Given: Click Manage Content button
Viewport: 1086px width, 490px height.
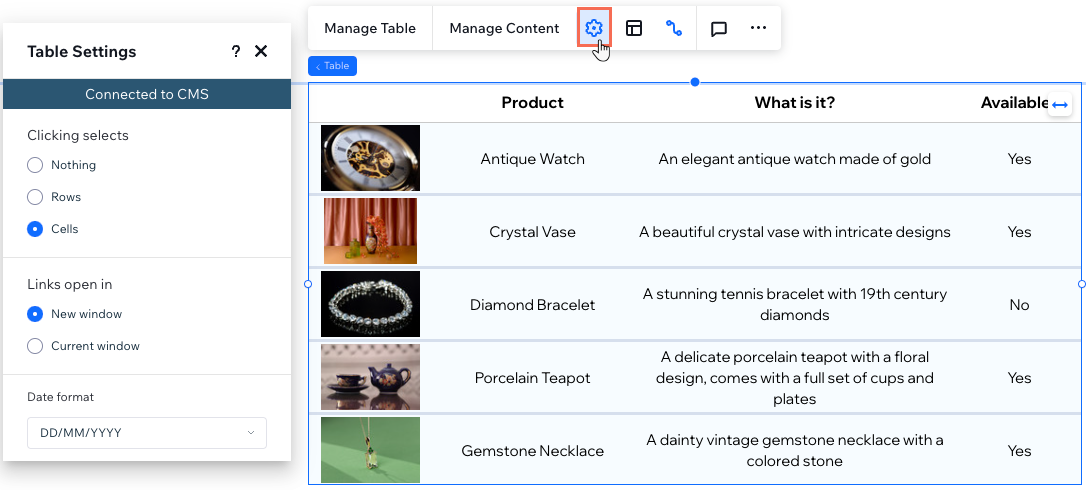Looking at the screenshot, I should [504, 28].
